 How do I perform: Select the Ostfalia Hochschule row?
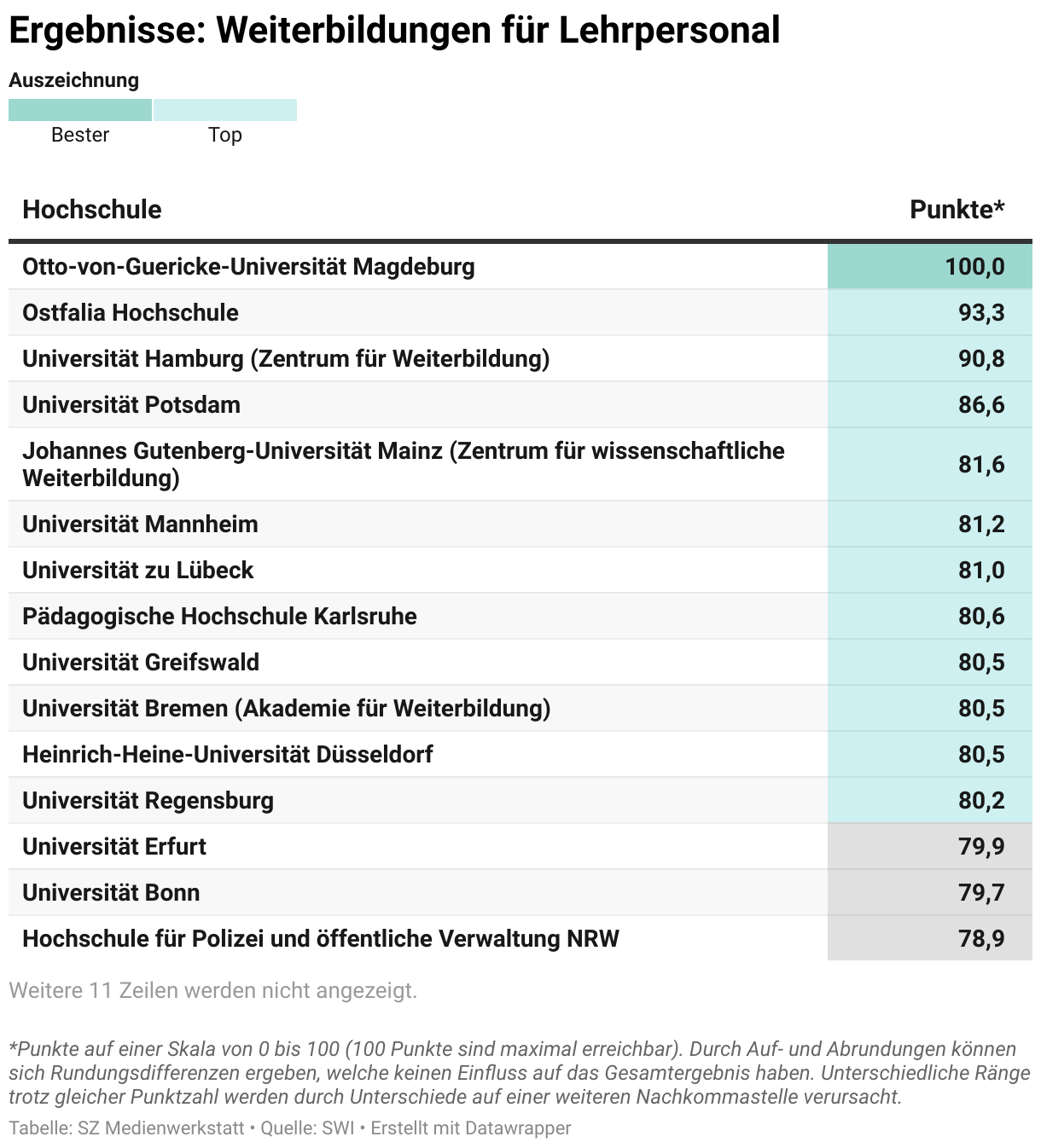520,312
